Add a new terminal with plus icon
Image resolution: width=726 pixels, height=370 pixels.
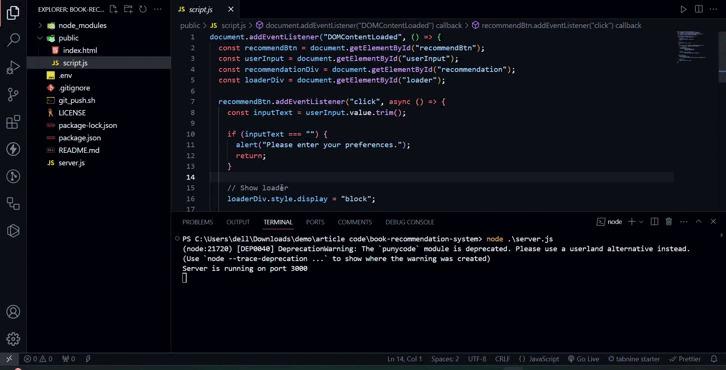[631, 222]
